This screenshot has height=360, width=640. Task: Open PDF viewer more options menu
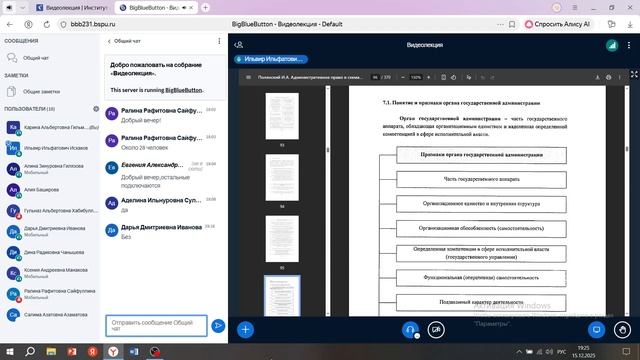tap(620, 77)
